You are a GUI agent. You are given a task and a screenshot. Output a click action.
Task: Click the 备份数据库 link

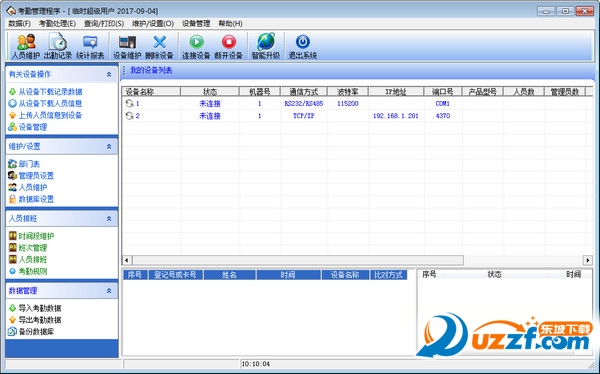click(36, 332)
